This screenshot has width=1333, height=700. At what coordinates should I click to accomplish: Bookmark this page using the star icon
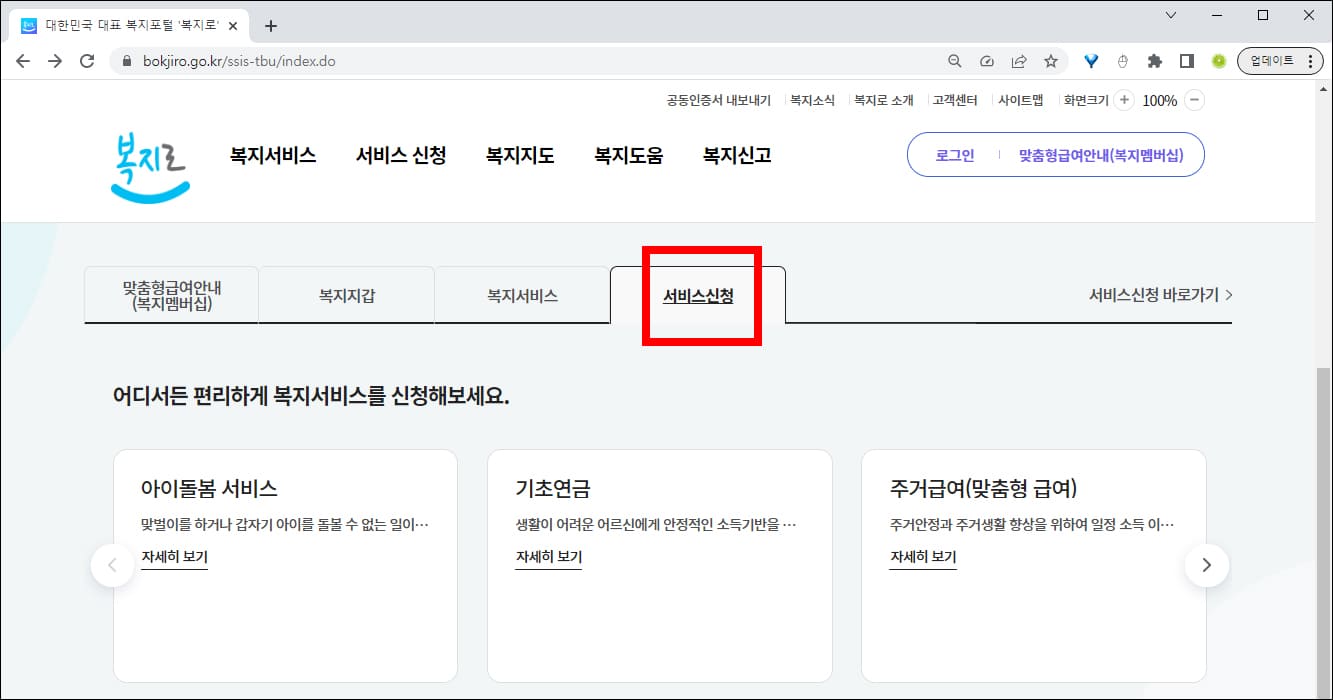coord(1051,60)
